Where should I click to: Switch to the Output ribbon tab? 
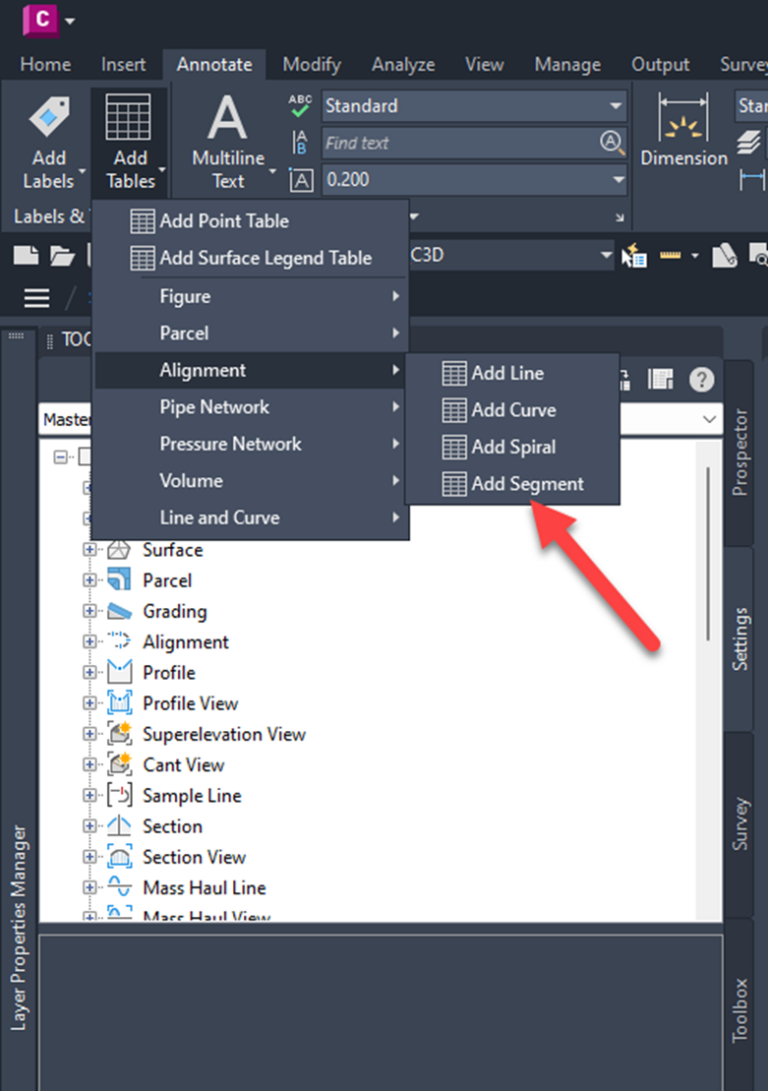click(x=660, y=65)
